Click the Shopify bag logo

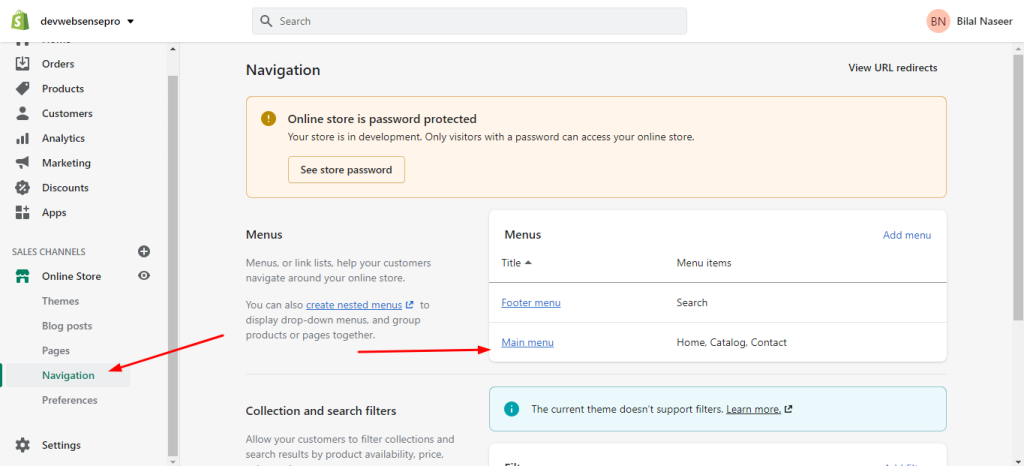click(19, 20)
